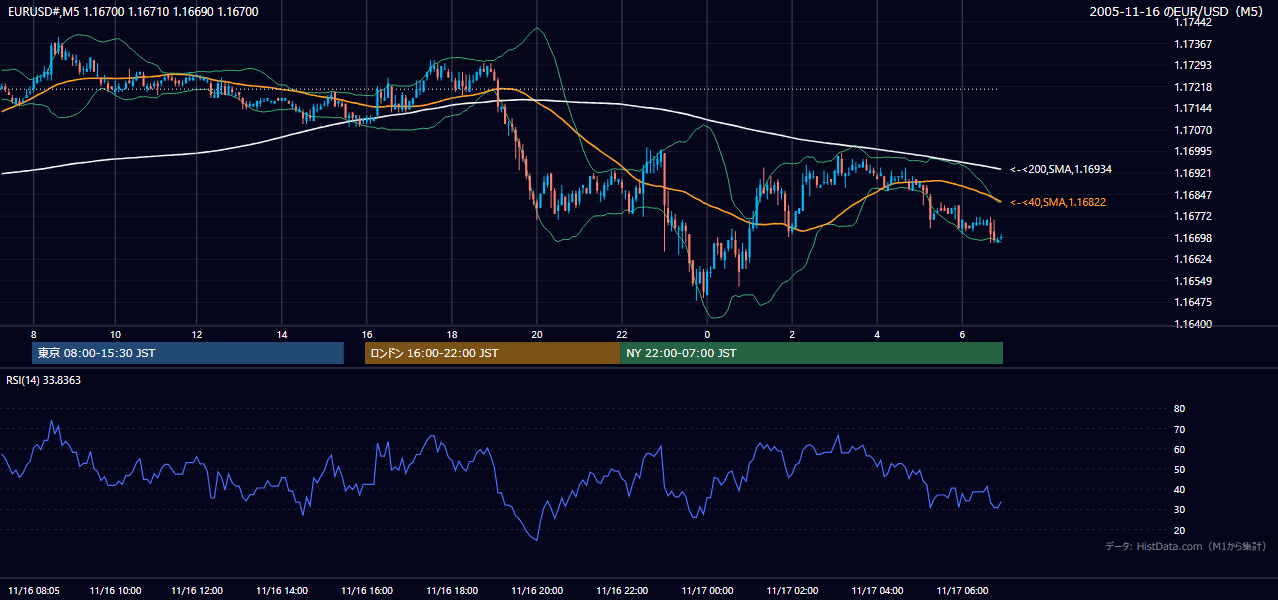
Task: Click price axis value 1.16400
Action: (1192, 324)
